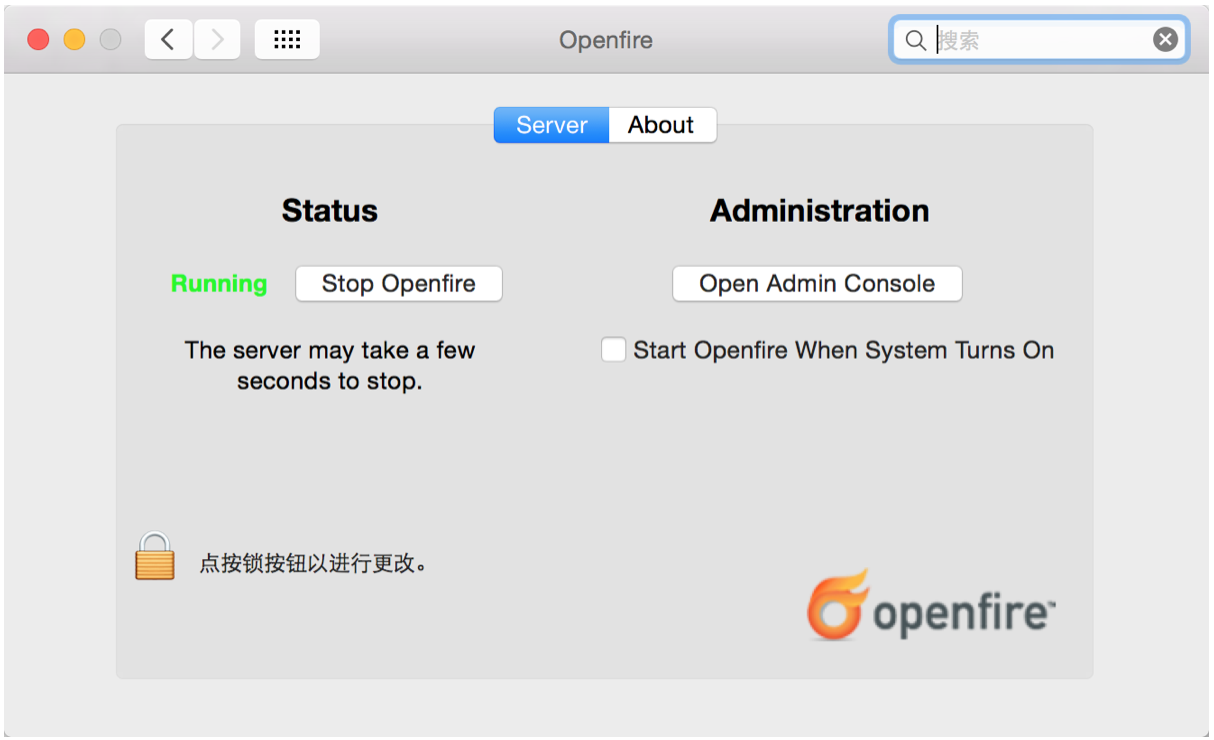Enable Start Openfire When System Turns On

pyautogui.click(x=613, y=350)
